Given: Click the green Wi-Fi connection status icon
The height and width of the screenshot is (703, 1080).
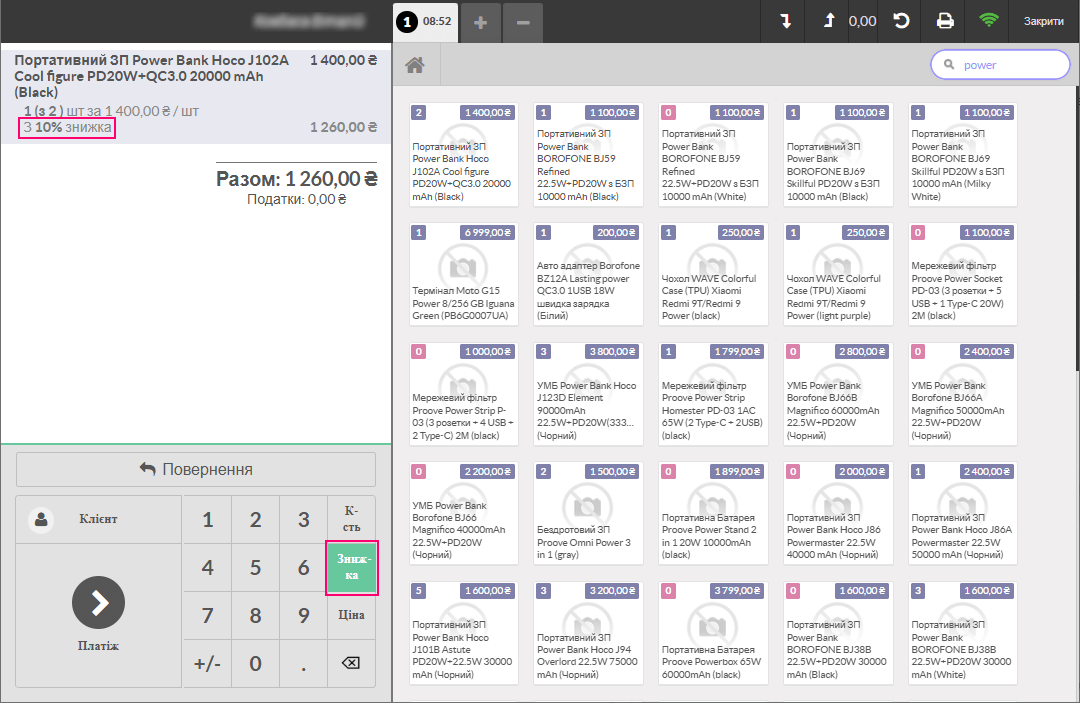Looking at the screenshot, I should [989, 21].
